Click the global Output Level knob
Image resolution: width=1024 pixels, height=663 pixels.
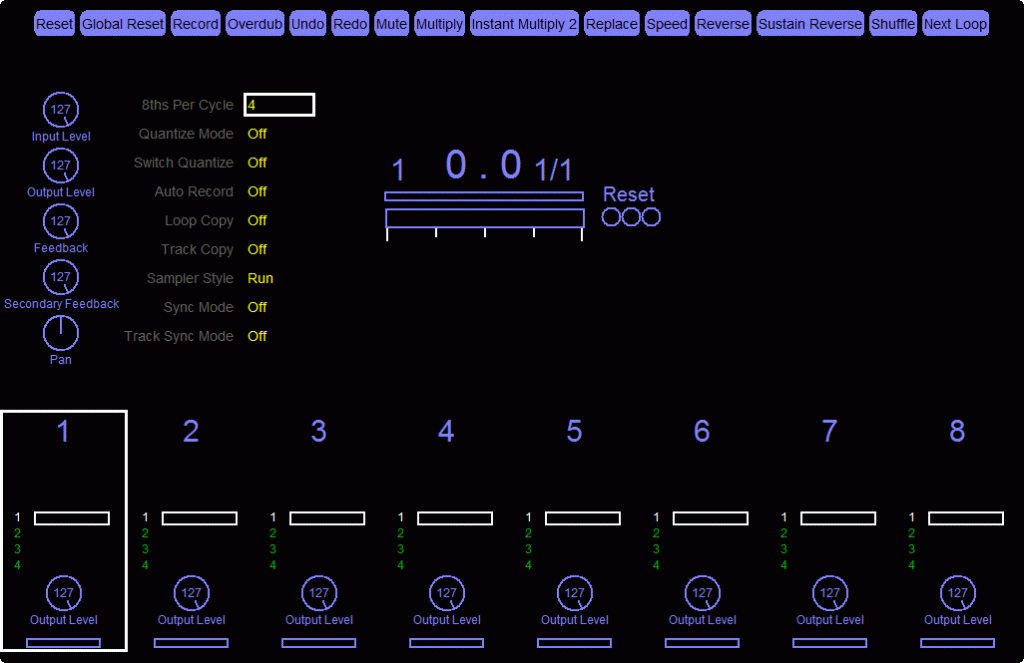[61, 166]
